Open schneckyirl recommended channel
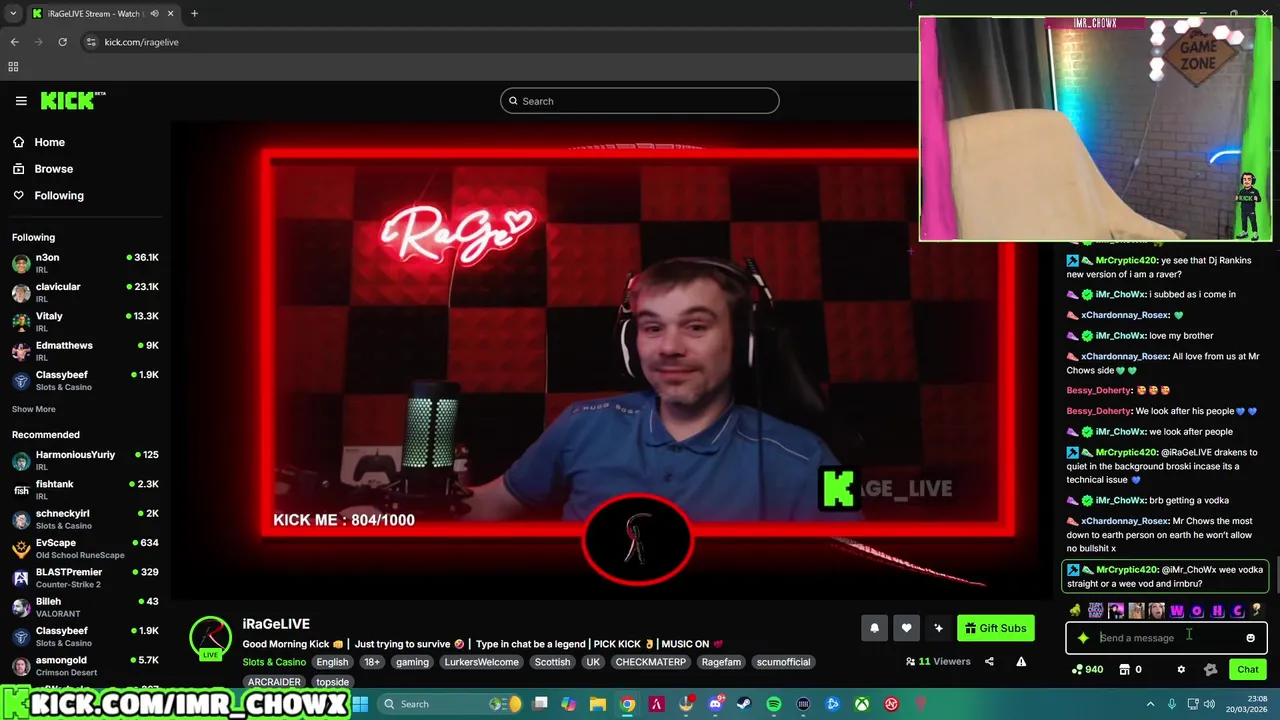This screenshot has height=720, width=1280. 85,519
